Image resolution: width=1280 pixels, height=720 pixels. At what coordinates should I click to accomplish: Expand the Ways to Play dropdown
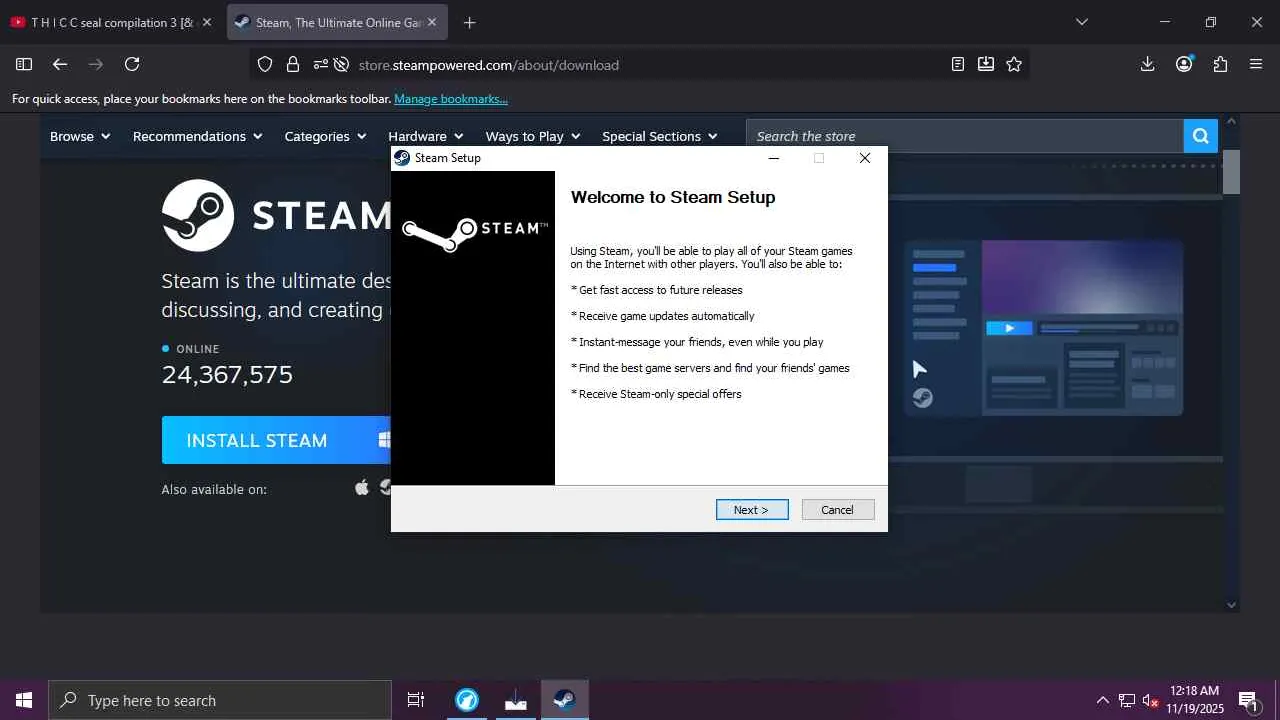[532, 136]
